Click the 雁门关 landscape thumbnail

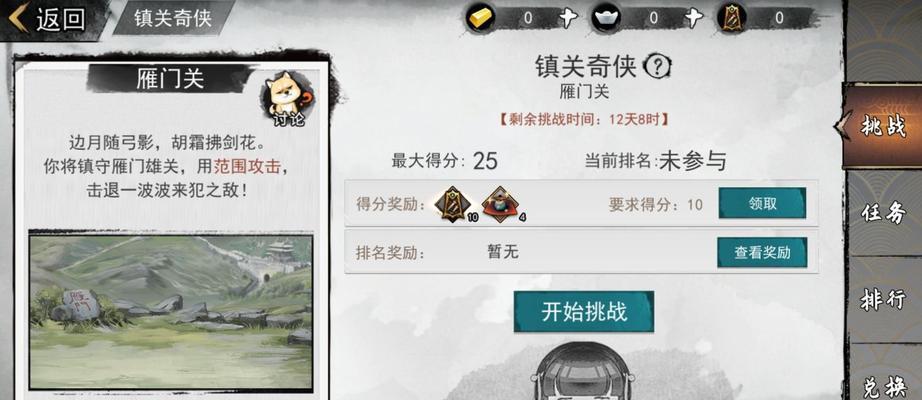coord(171,311)
